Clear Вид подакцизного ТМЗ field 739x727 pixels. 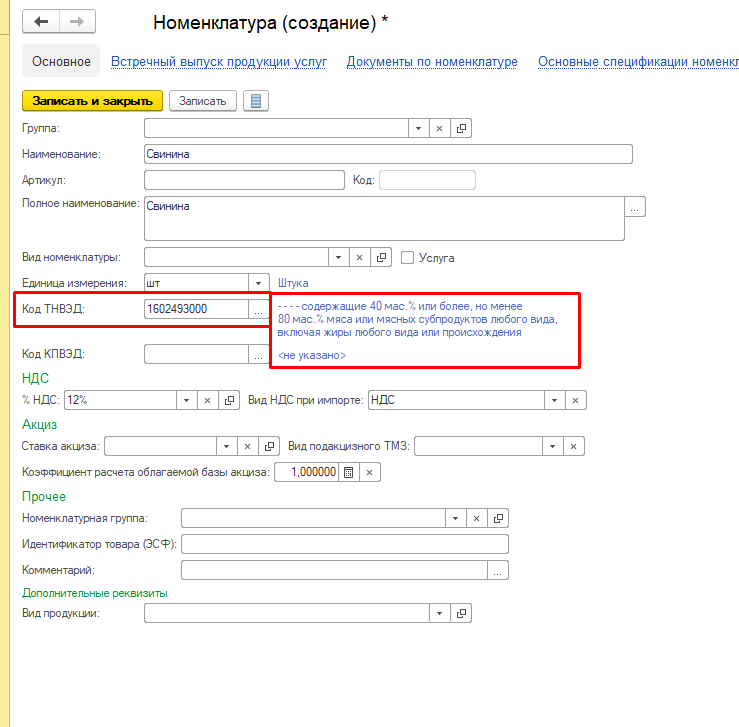pos(574,446)
